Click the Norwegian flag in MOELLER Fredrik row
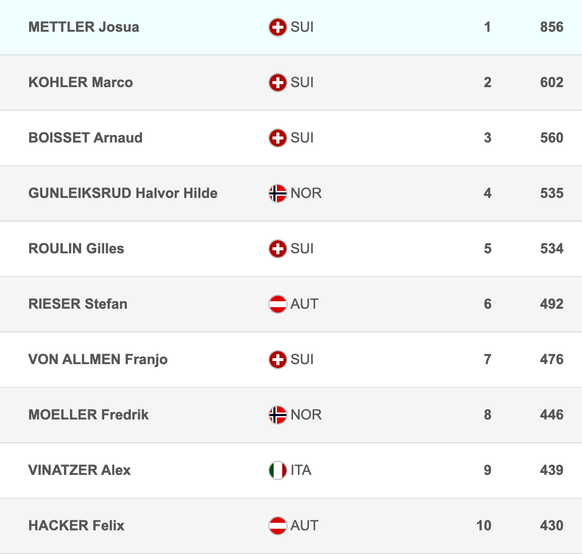This screenshot has height=554, width=582. pos(278,415)
